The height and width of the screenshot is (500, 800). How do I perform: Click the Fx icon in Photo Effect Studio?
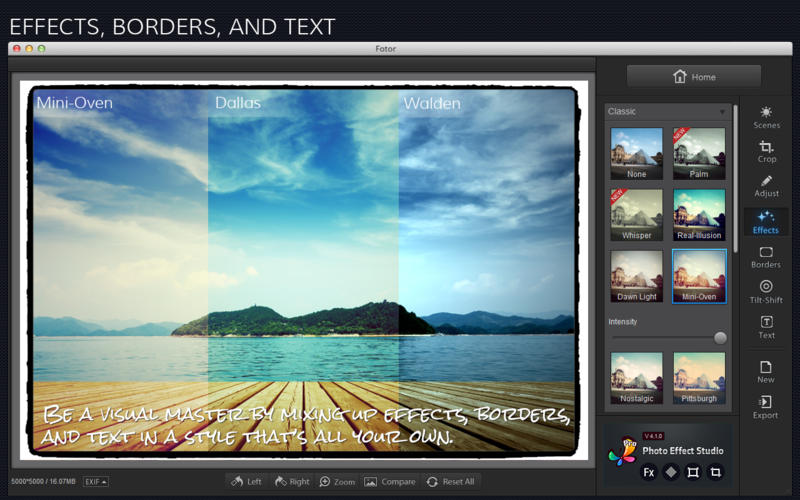648,472
